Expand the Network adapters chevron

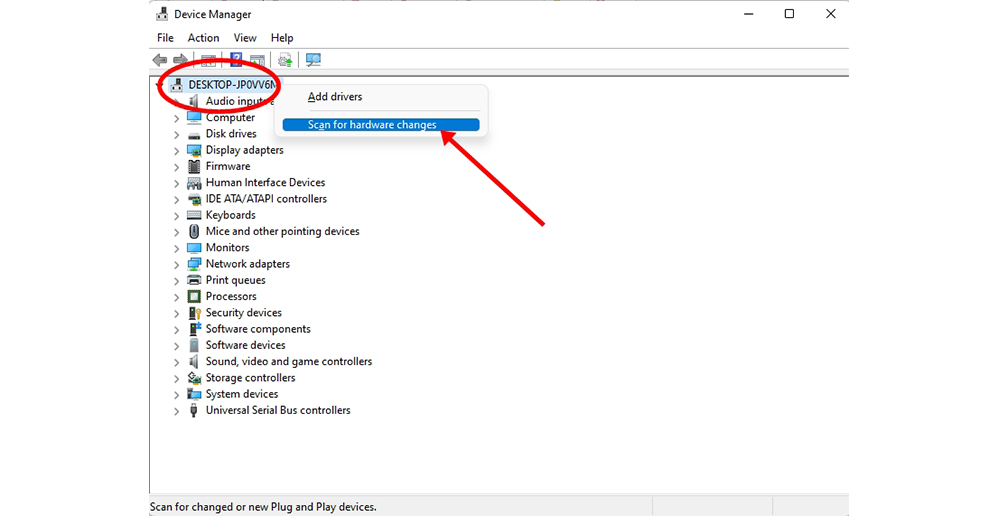pos(176,265)
